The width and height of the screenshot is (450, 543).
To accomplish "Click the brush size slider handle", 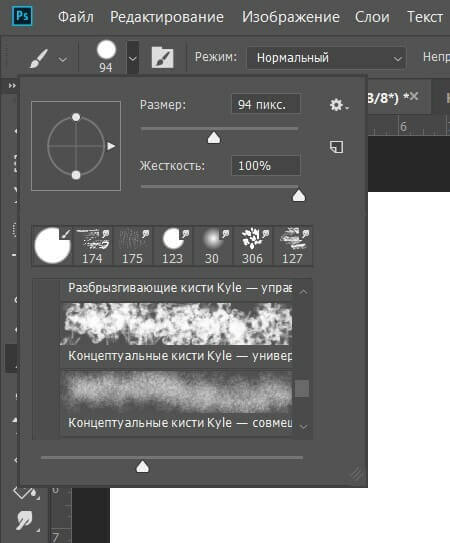I will [x=214, y=137].
